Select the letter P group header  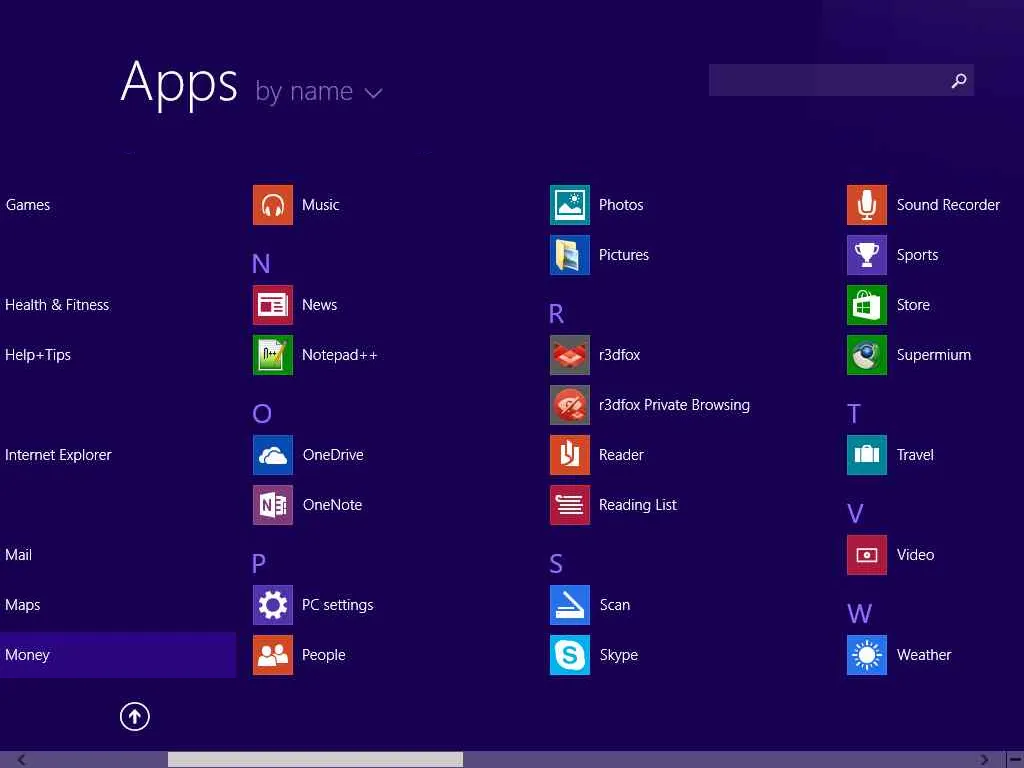[x=259, y=563]
